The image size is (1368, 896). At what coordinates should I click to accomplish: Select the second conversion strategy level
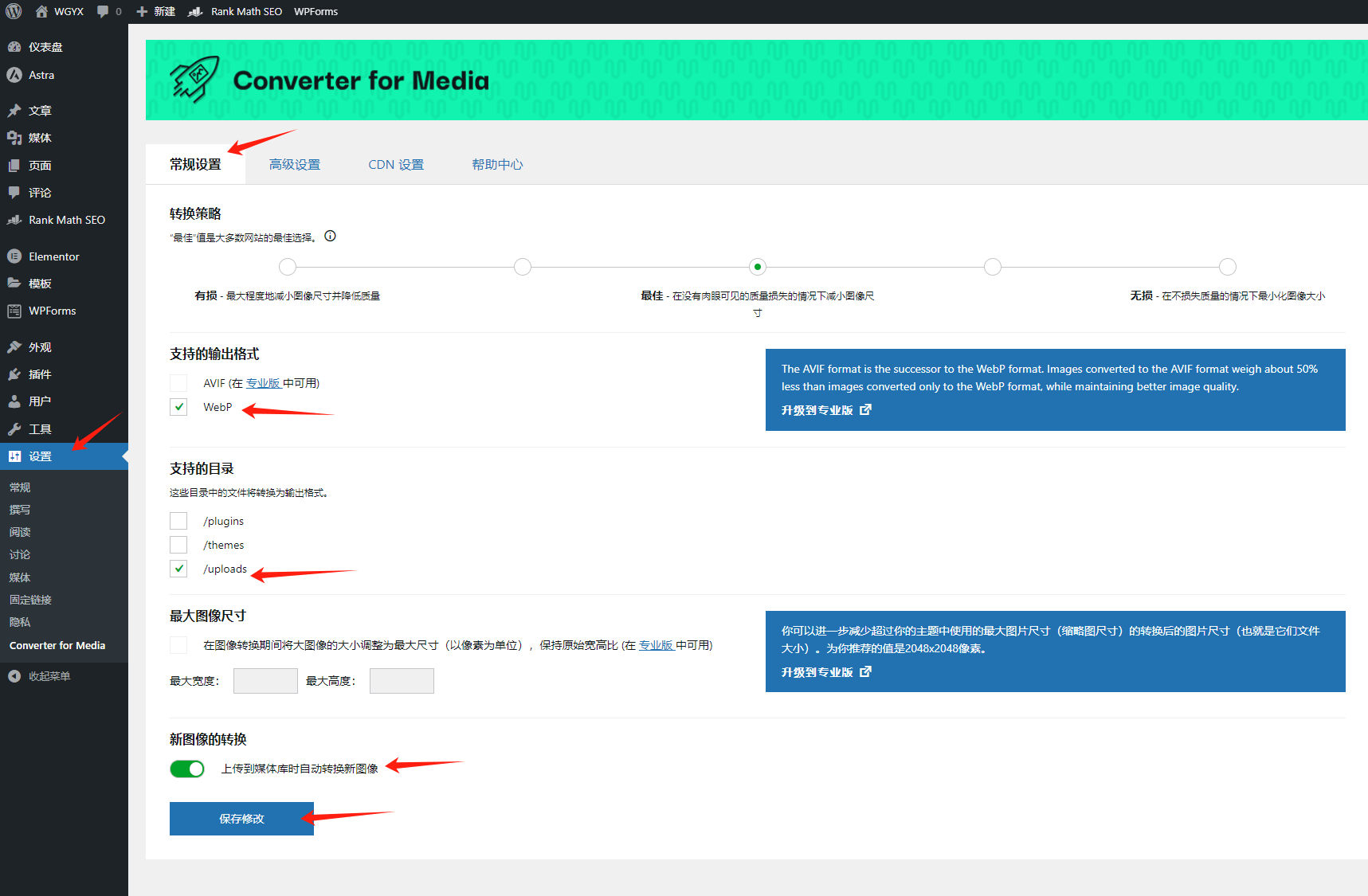(x=523, y=267)
